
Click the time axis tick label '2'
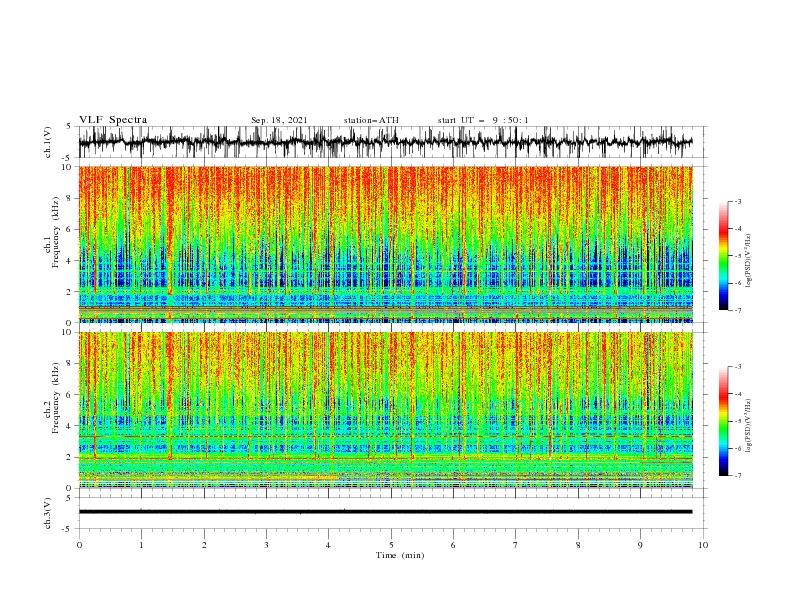tap(204, 545)
